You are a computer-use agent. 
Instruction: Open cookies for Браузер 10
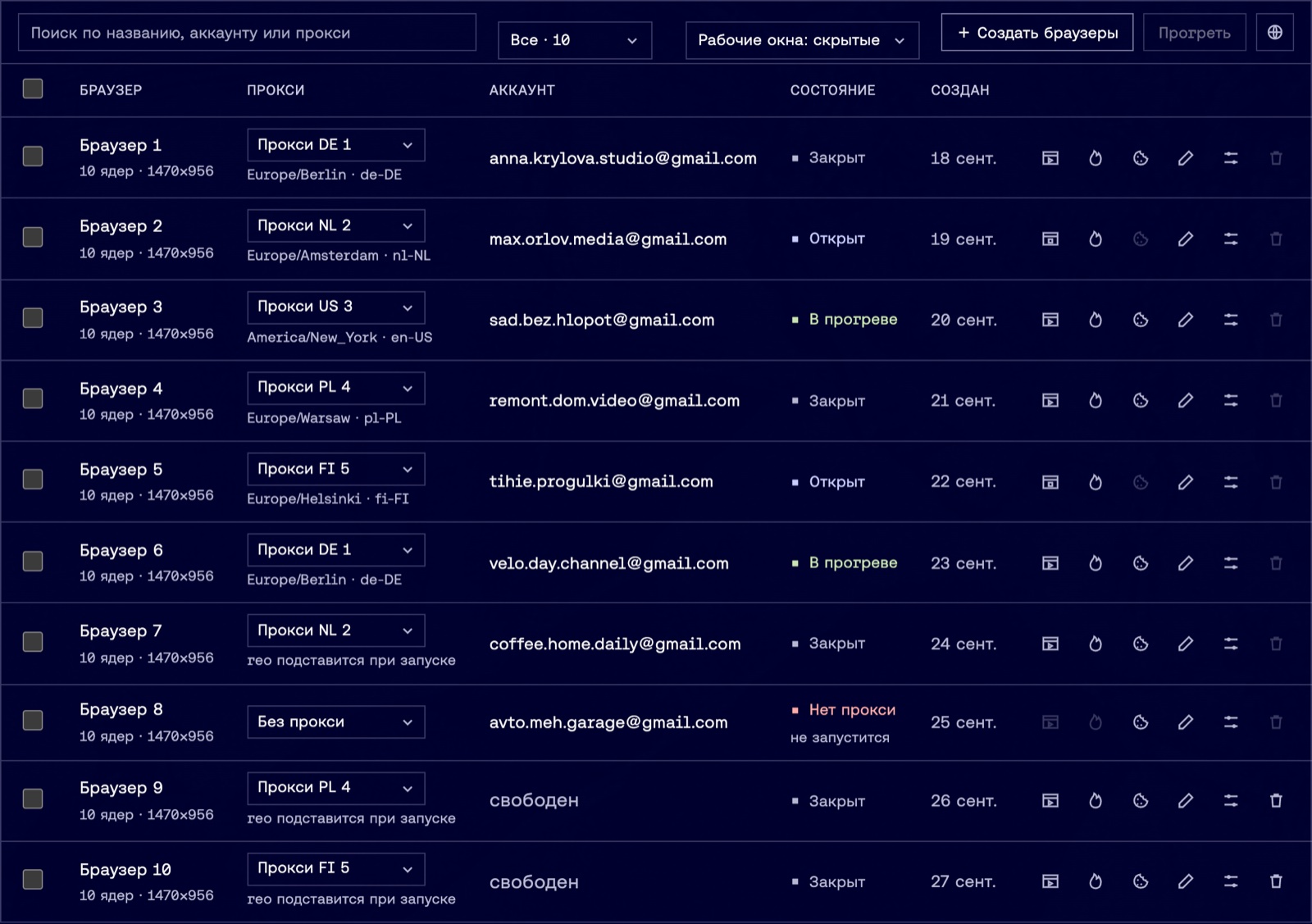(x=1141, y=881)
